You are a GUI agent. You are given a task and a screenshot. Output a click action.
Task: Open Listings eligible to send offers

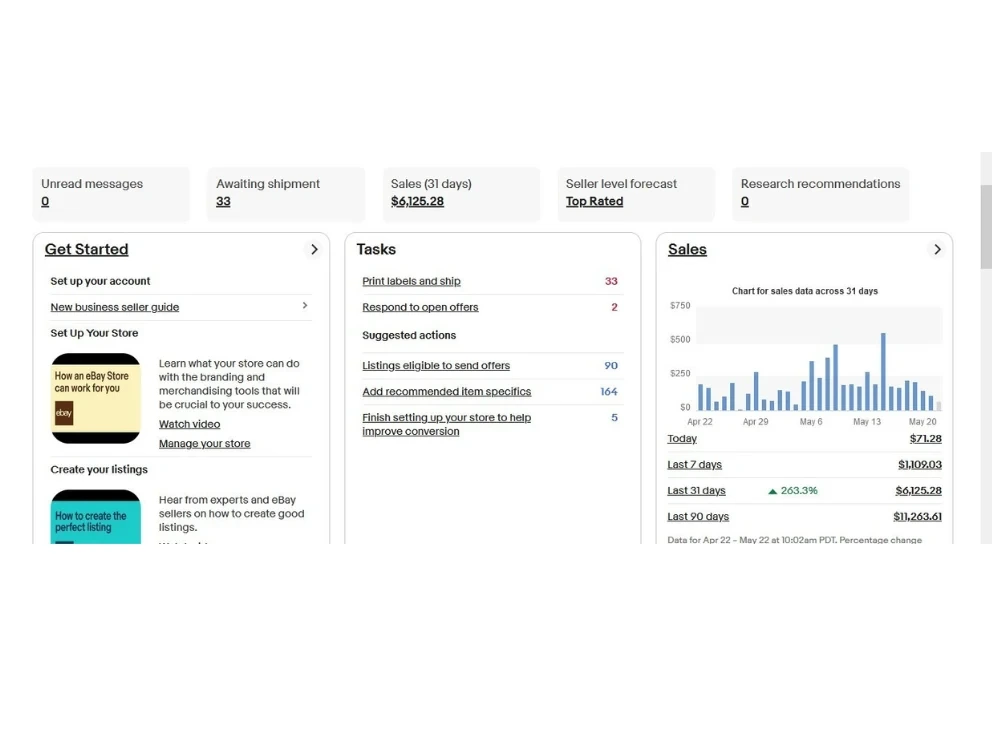[436, 365]
